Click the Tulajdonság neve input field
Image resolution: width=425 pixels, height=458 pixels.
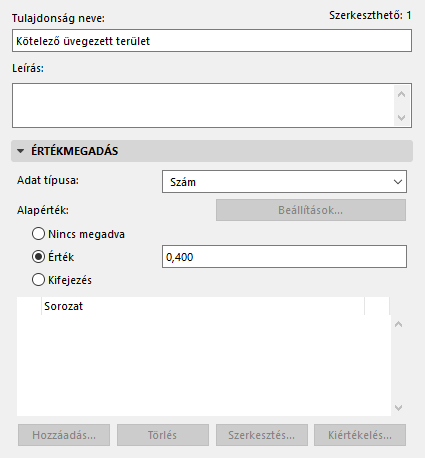click(x=212, y=41)
